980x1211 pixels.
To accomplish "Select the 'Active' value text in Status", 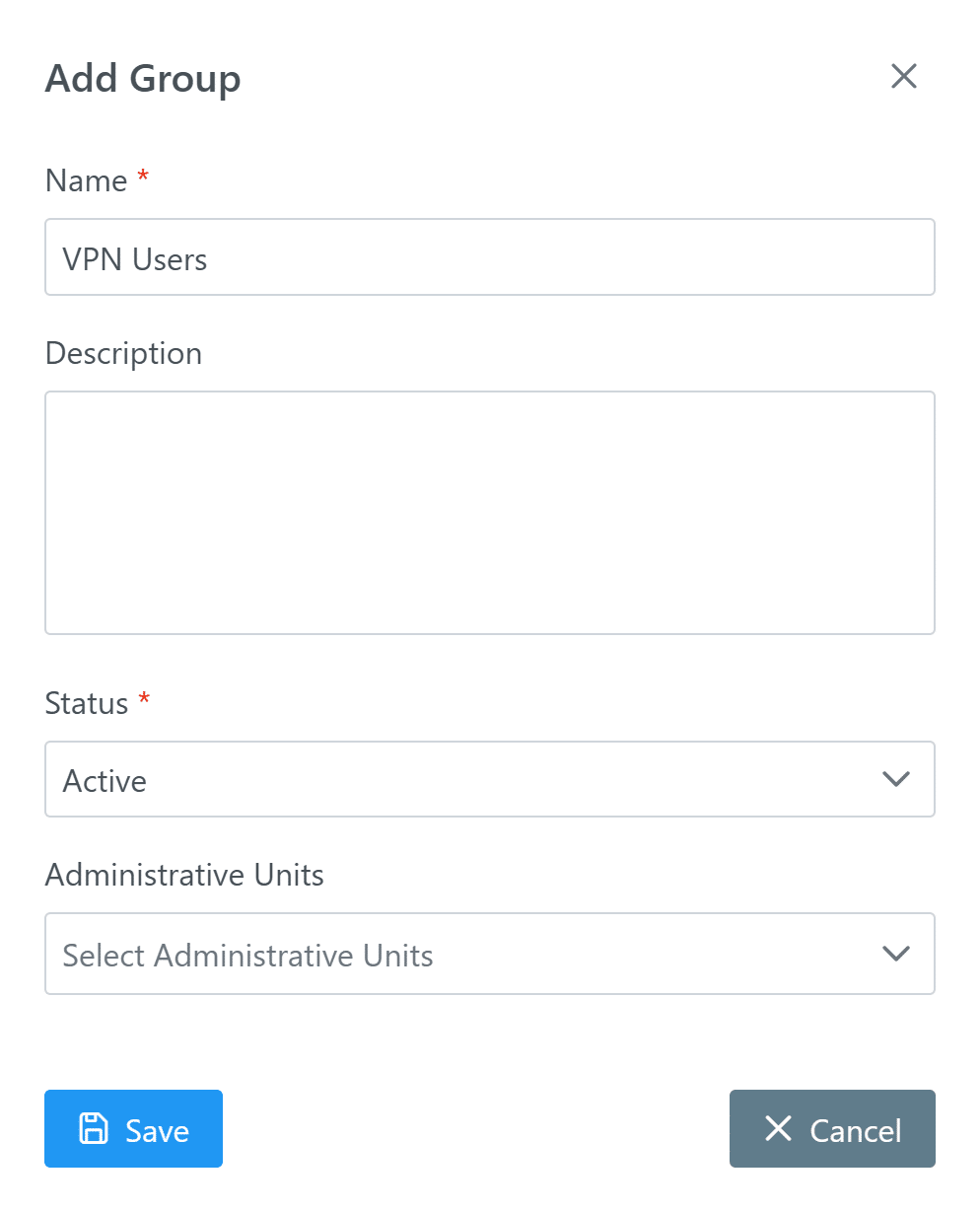I will (x=105, y=781).
